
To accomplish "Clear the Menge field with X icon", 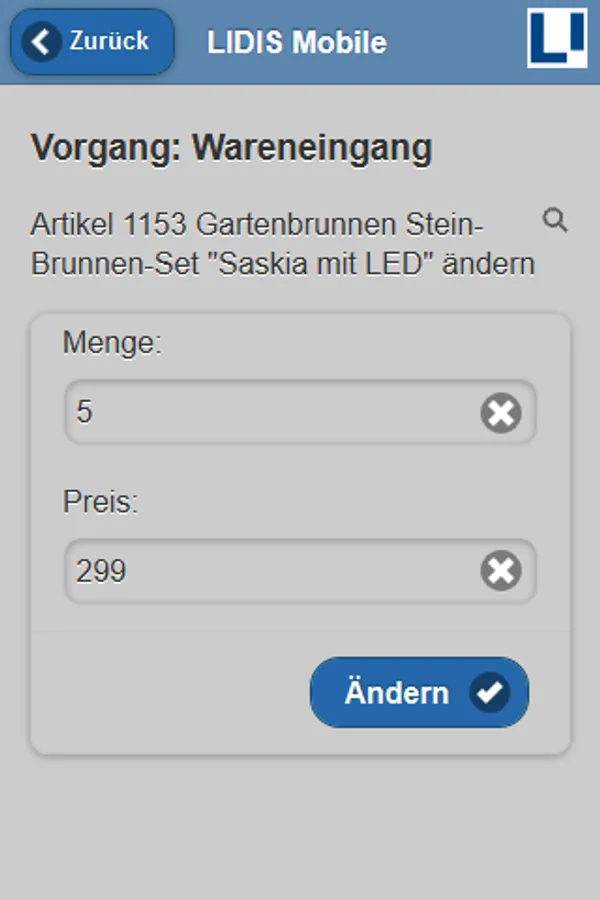I will [x=501, y=412].
